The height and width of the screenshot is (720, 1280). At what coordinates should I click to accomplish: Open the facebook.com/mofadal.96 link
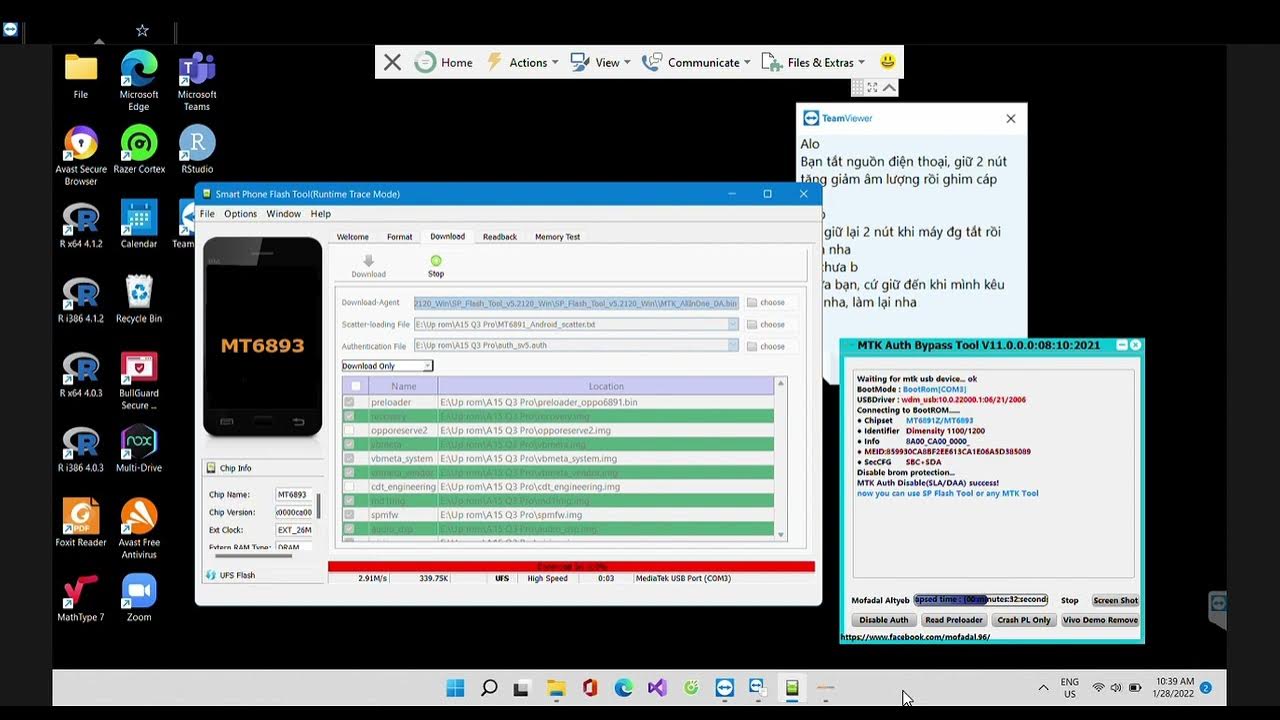[915, 637]
